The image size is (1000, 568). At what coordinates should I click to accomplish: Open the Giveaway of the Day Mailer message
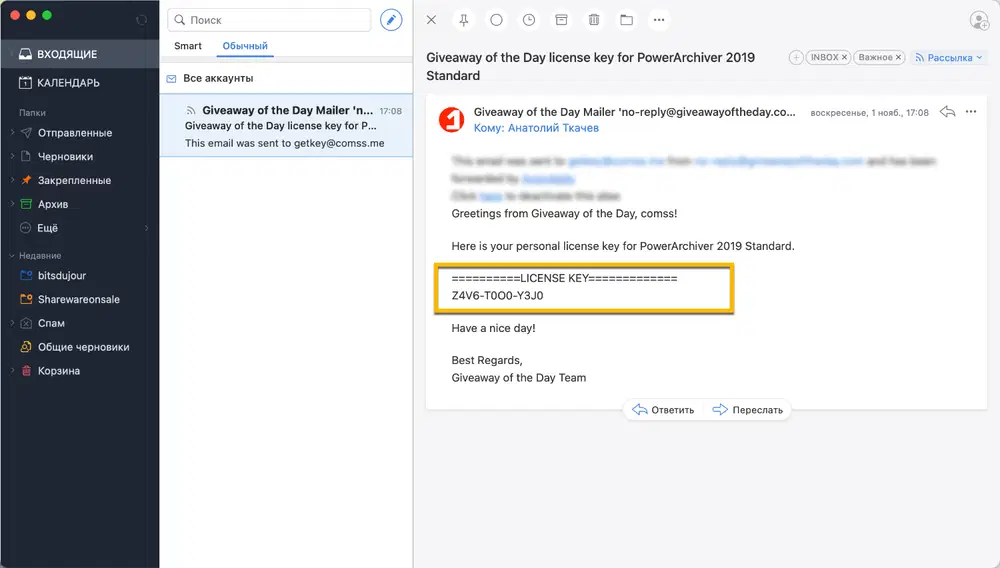(x=286, y=126)
